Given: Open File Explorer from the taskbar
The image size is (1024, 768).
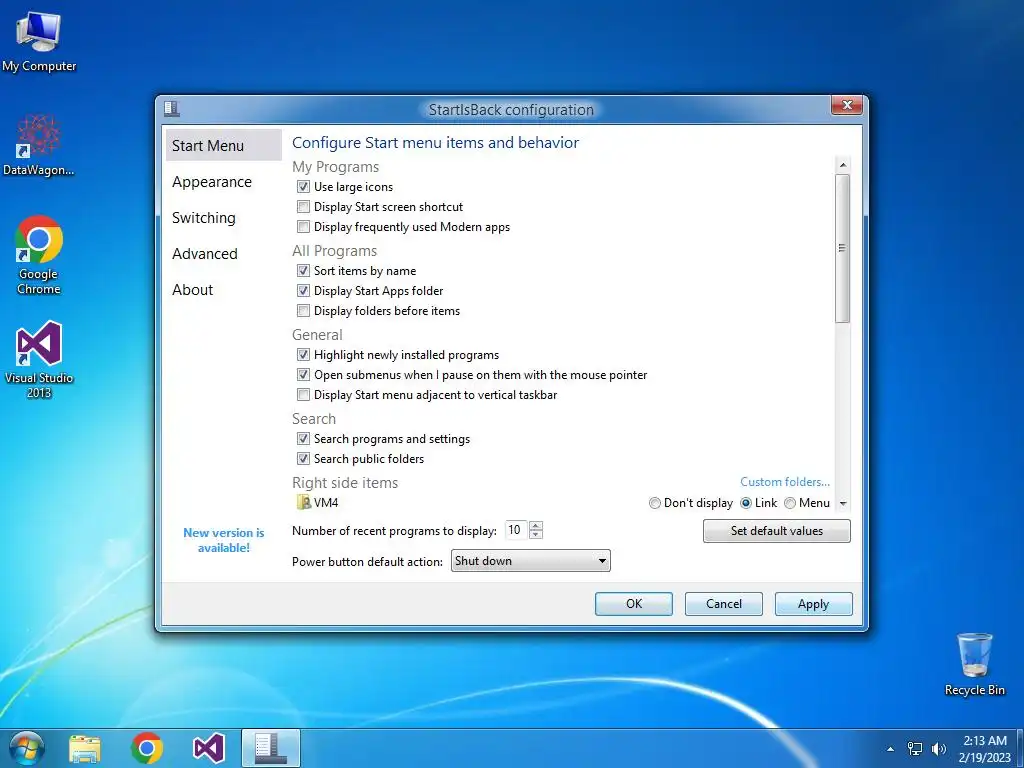Looking at the screenshot, I should (x=85, y=748).
